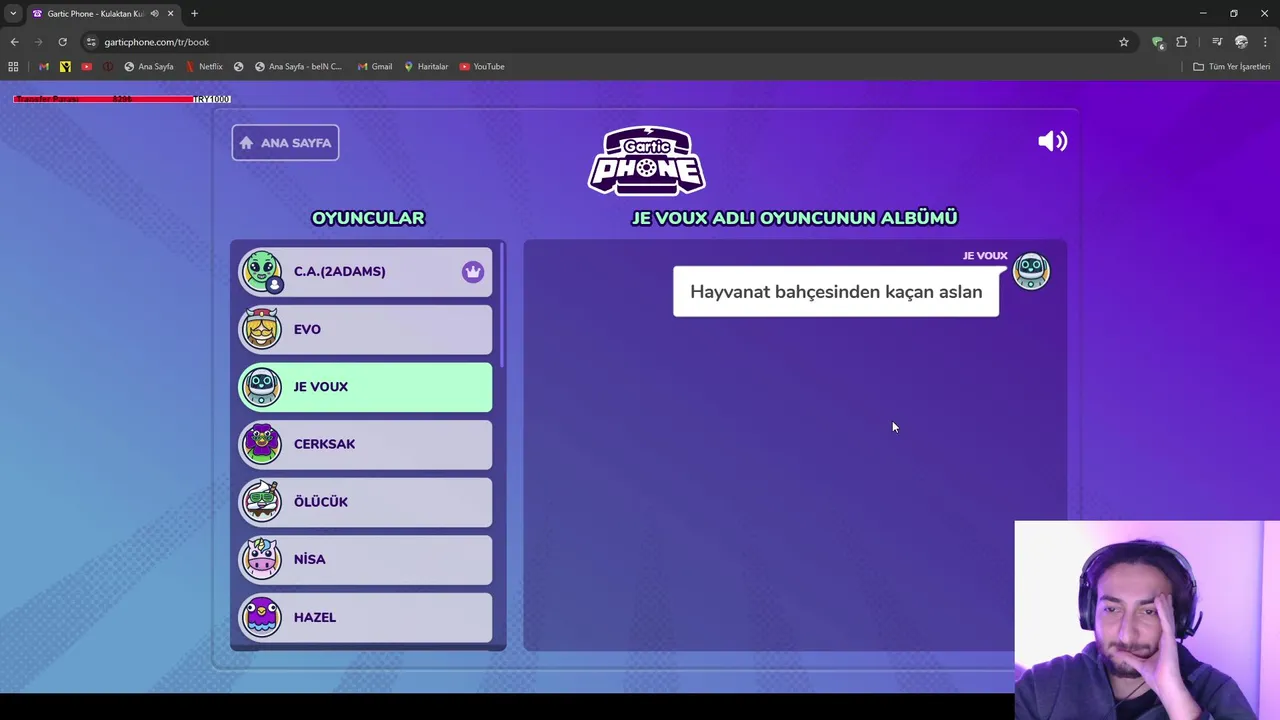The height and width of the screenshot is (720, 1280).
Task: Select player ÖLÜCÜK in the list
Action: point(365,502)
